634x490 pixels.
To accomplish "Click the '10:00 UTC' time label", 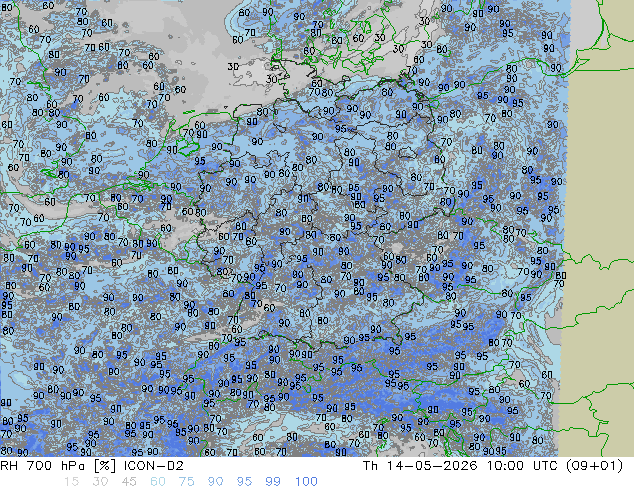I will pos(522,466).
